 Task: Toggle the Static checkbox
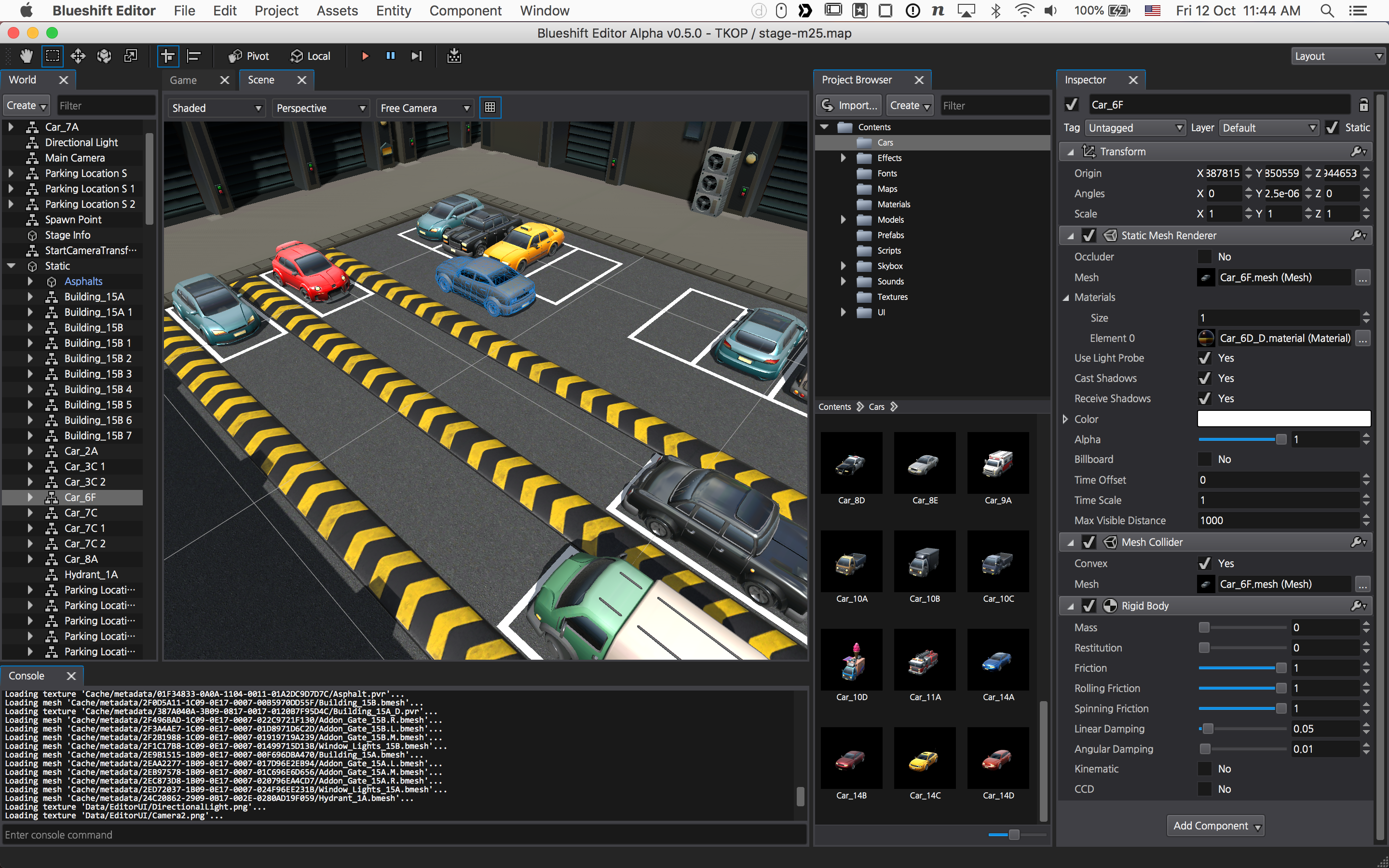pyautogui.click(x=1332, y=127)
